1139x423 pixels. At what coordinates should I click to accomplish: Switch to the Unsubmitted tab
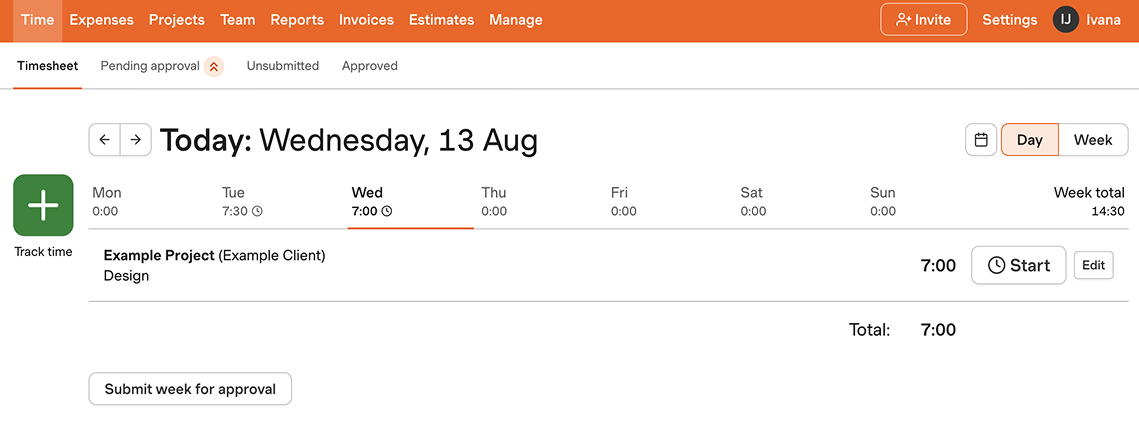283,66
